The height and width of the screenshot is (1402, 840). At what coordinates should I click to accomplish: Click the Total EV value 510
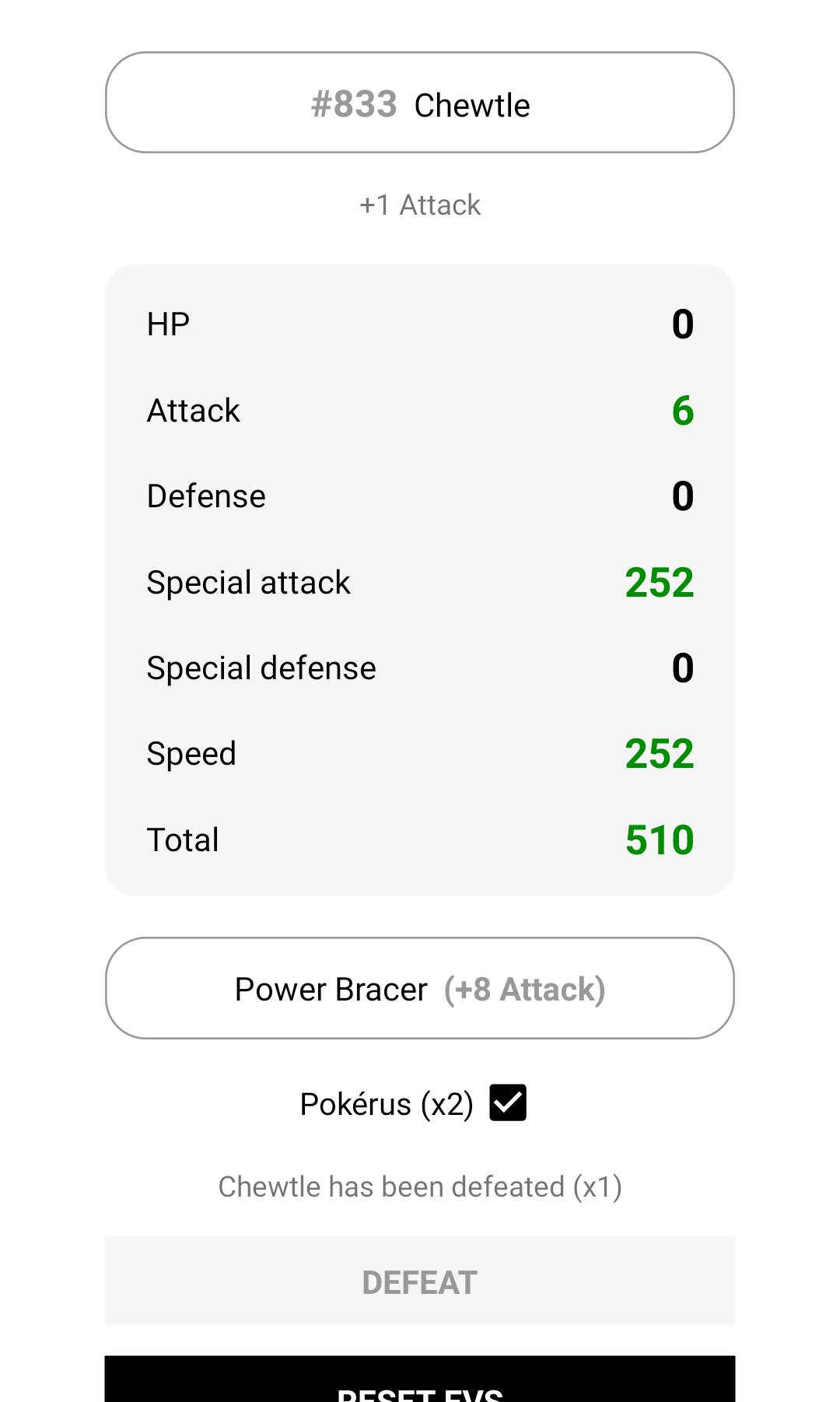[x=659, y=840]
